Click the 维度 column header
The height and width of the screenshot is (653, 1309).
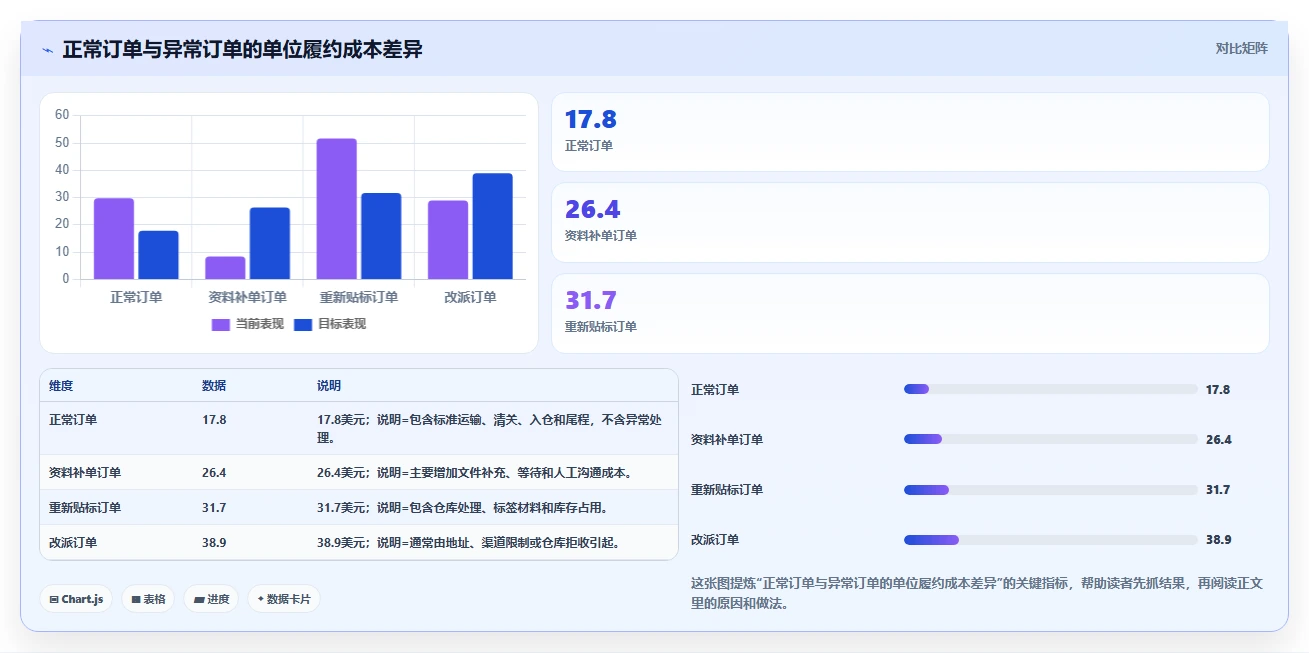[61, 386]
